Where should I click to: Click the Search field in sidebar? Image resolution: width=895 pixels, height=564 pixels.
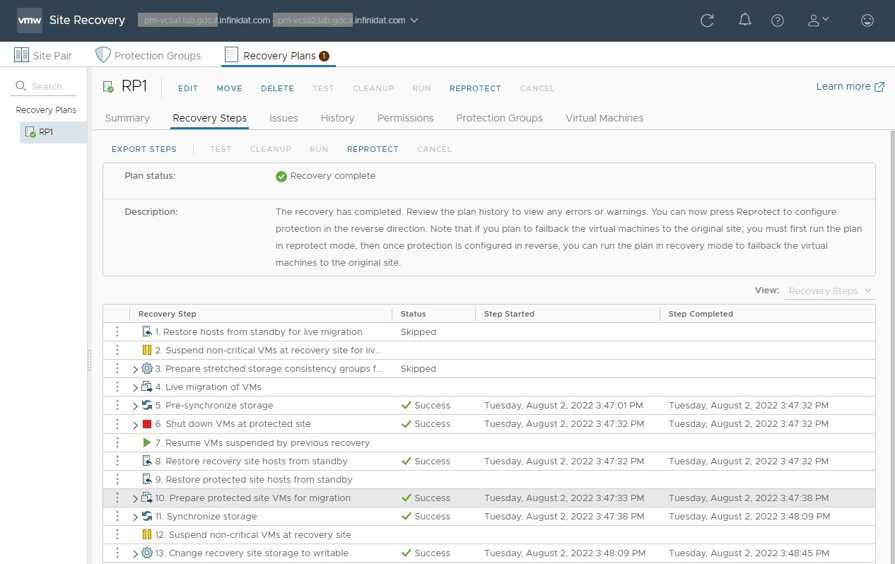point(50,87)
